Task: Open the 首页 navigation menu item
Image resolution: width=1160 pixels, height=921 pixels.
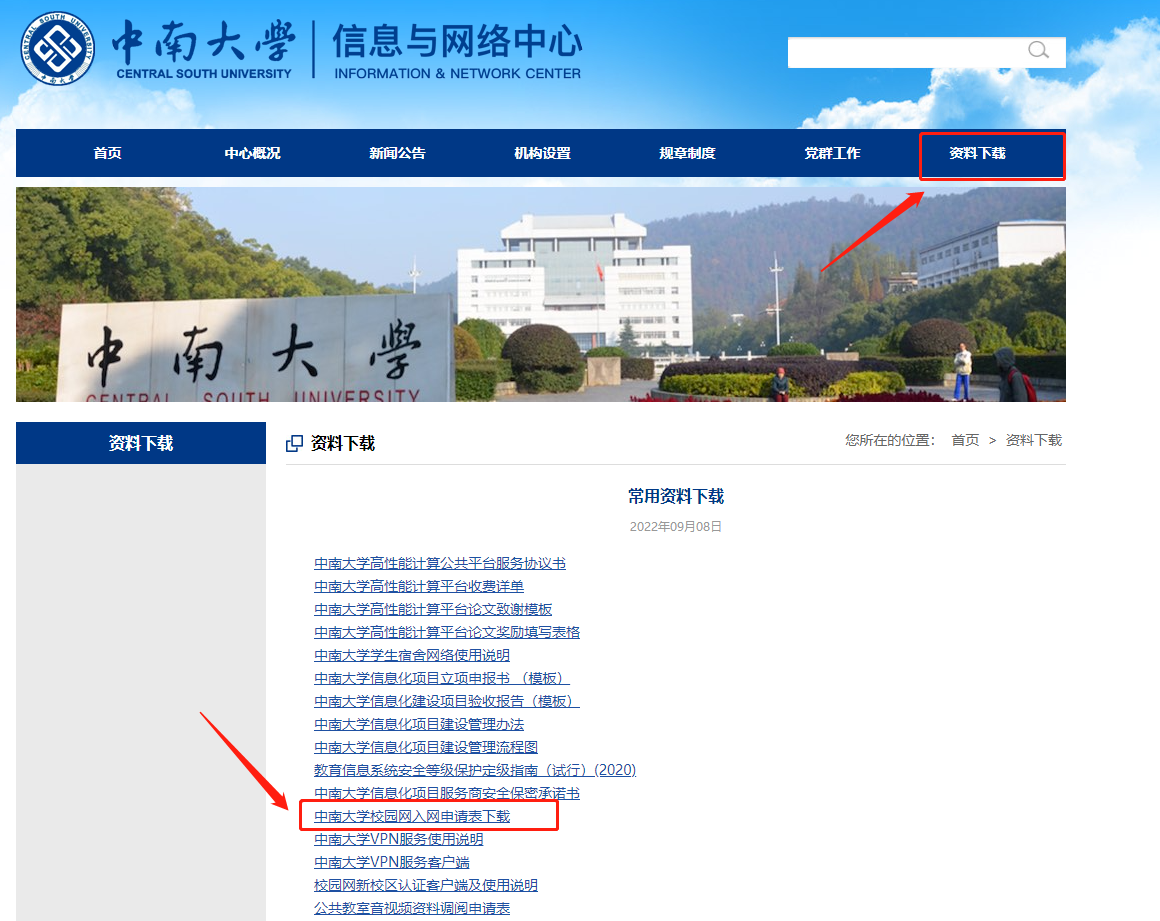Action: coord(107,153)
